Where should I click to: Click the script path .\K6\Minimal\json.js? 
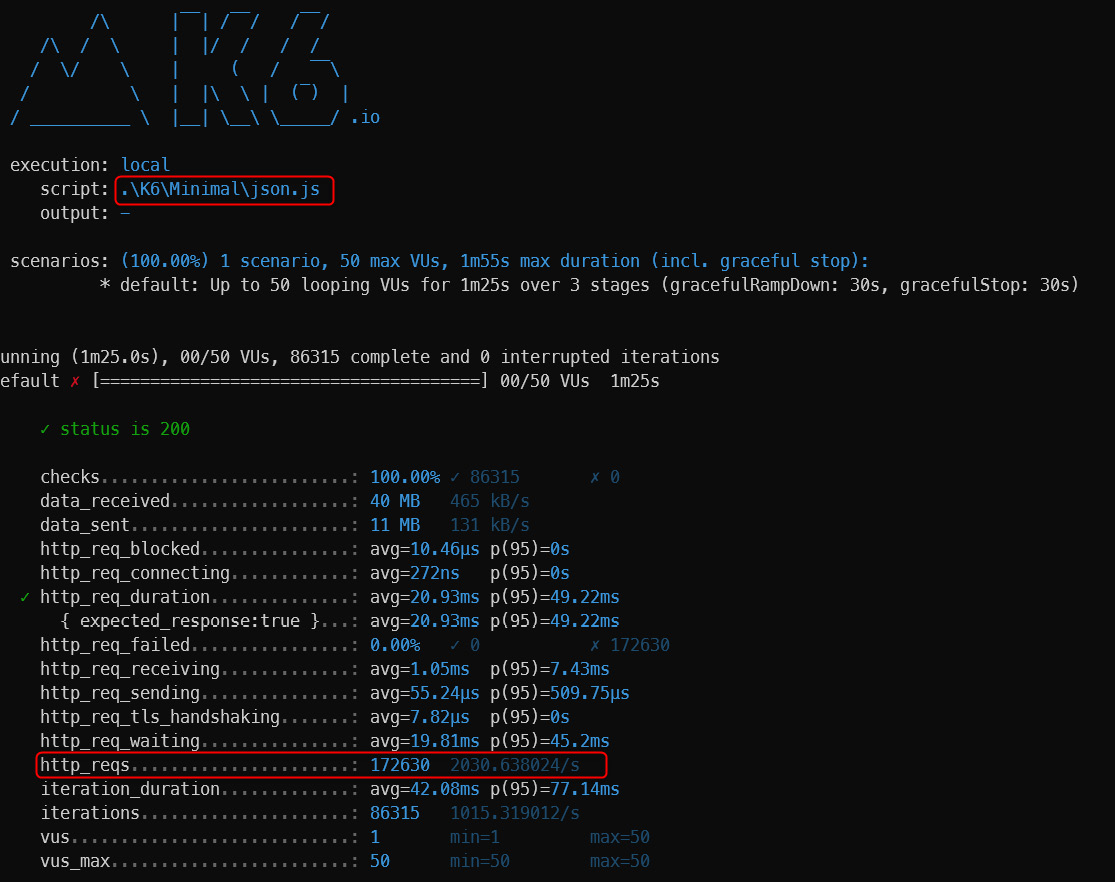tap(220, 189)
